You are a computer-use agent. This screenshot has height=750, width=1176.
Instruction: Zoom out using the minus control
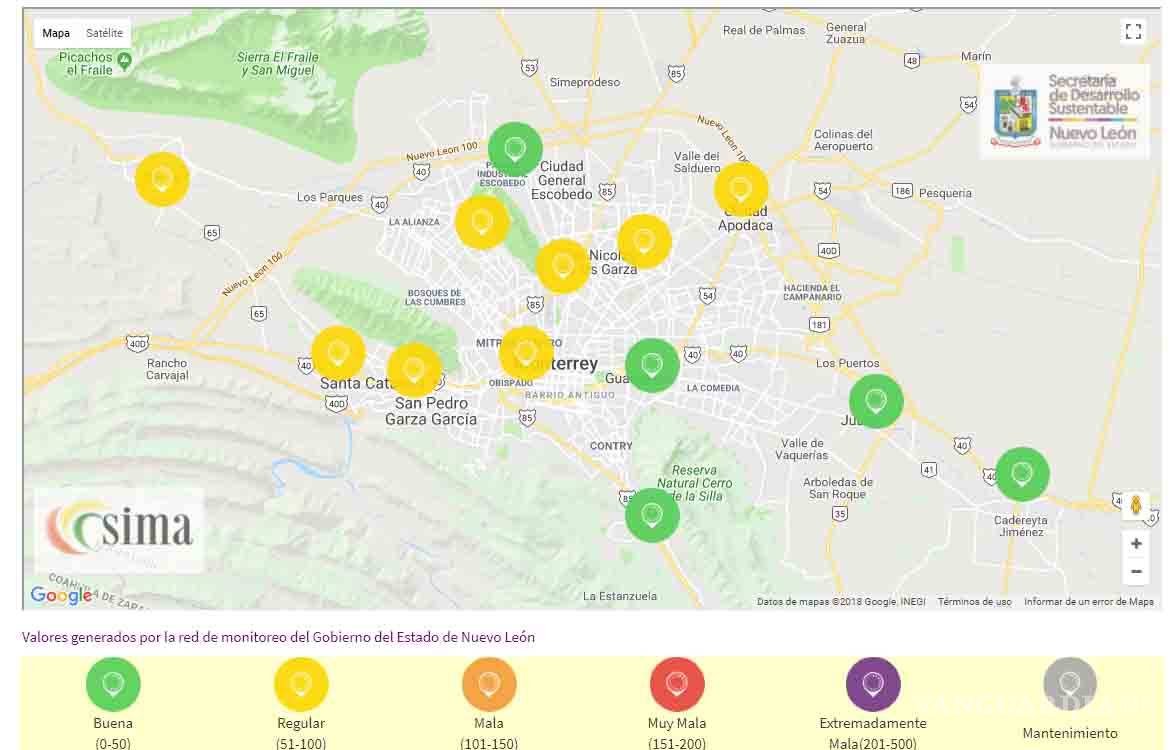pos(1136,570)
